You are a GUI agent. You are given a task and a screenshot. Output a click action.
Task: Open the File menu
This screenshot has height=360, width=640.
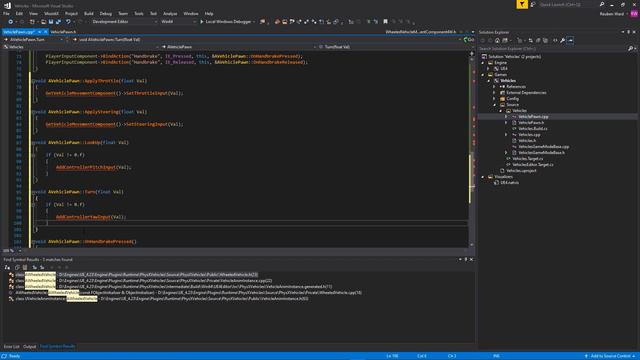(6, 13)
